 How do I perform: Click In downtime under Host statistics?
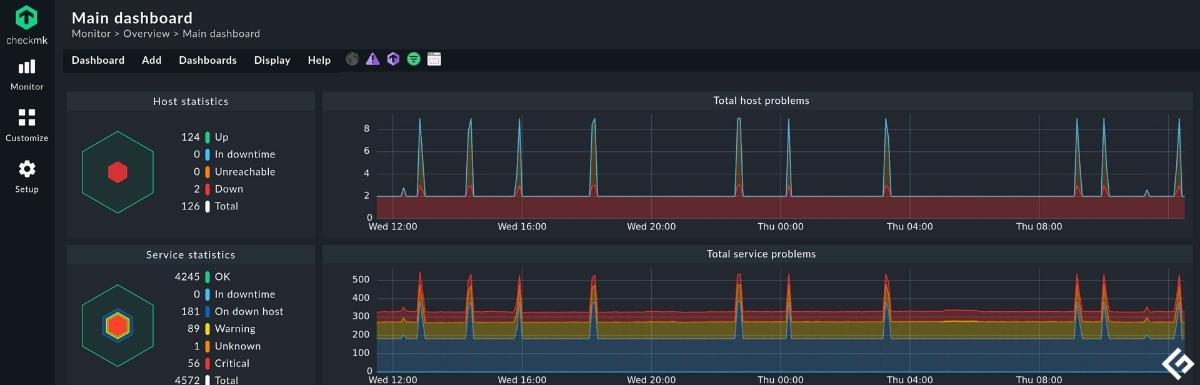(x=245, y=155)
